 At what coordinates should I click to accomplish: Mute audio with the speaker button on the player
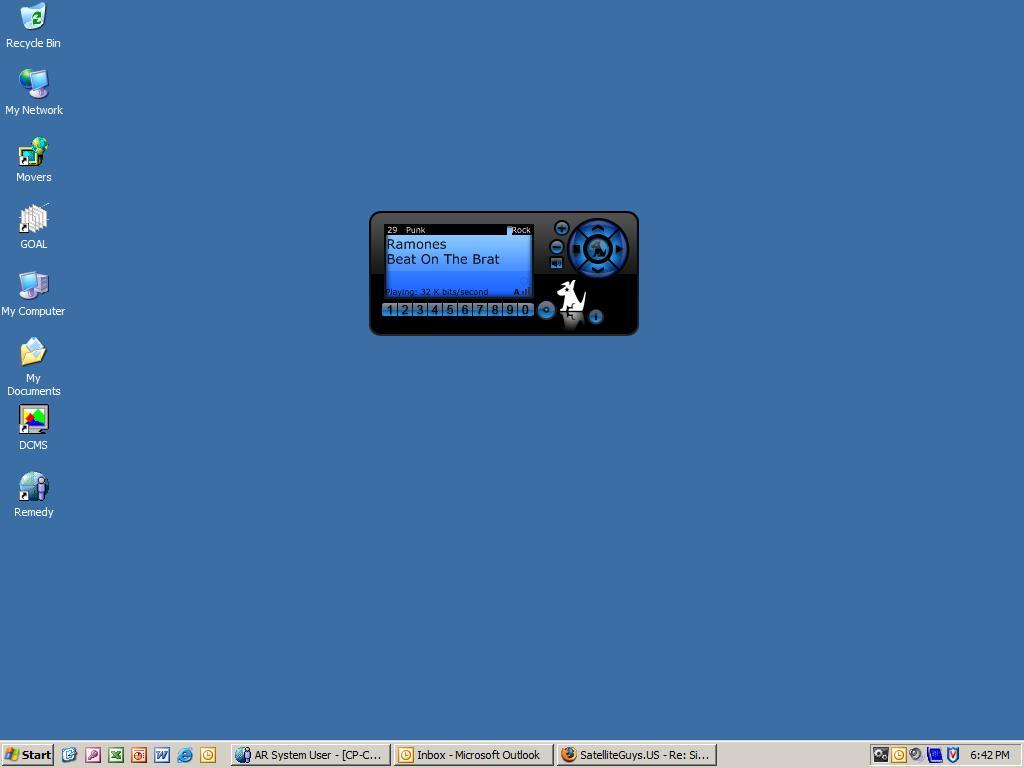coord(556,263)
